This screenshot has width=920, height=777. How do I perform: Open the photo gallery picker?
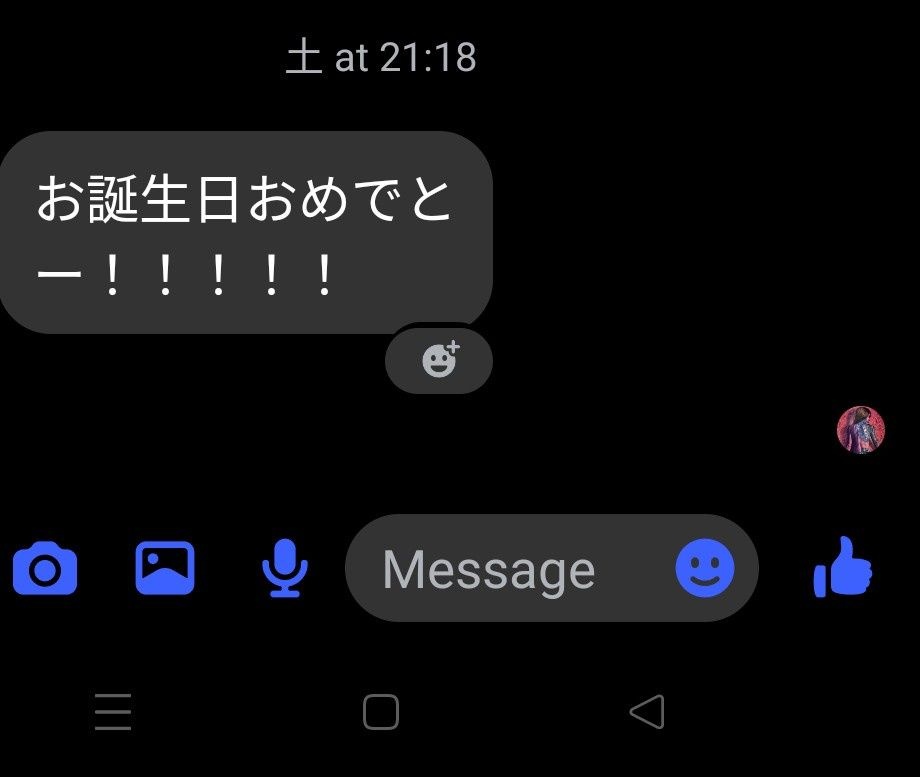point(165,568)
